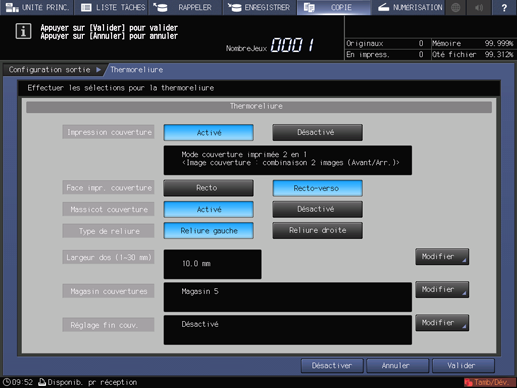Click the En impress. count row

point(385,54)
